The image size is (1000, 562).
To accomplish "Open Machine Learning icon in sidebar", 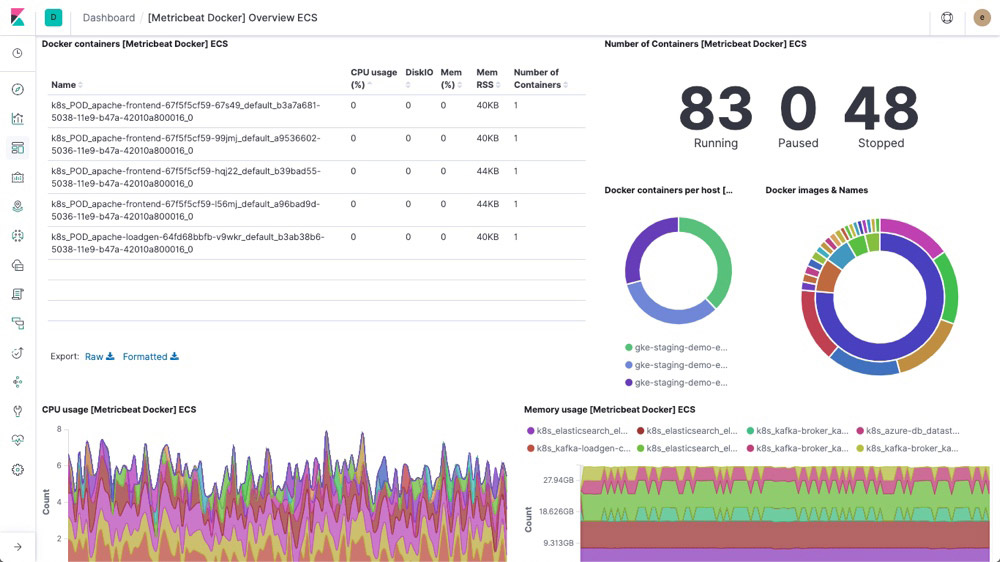I will pos(18,235).
